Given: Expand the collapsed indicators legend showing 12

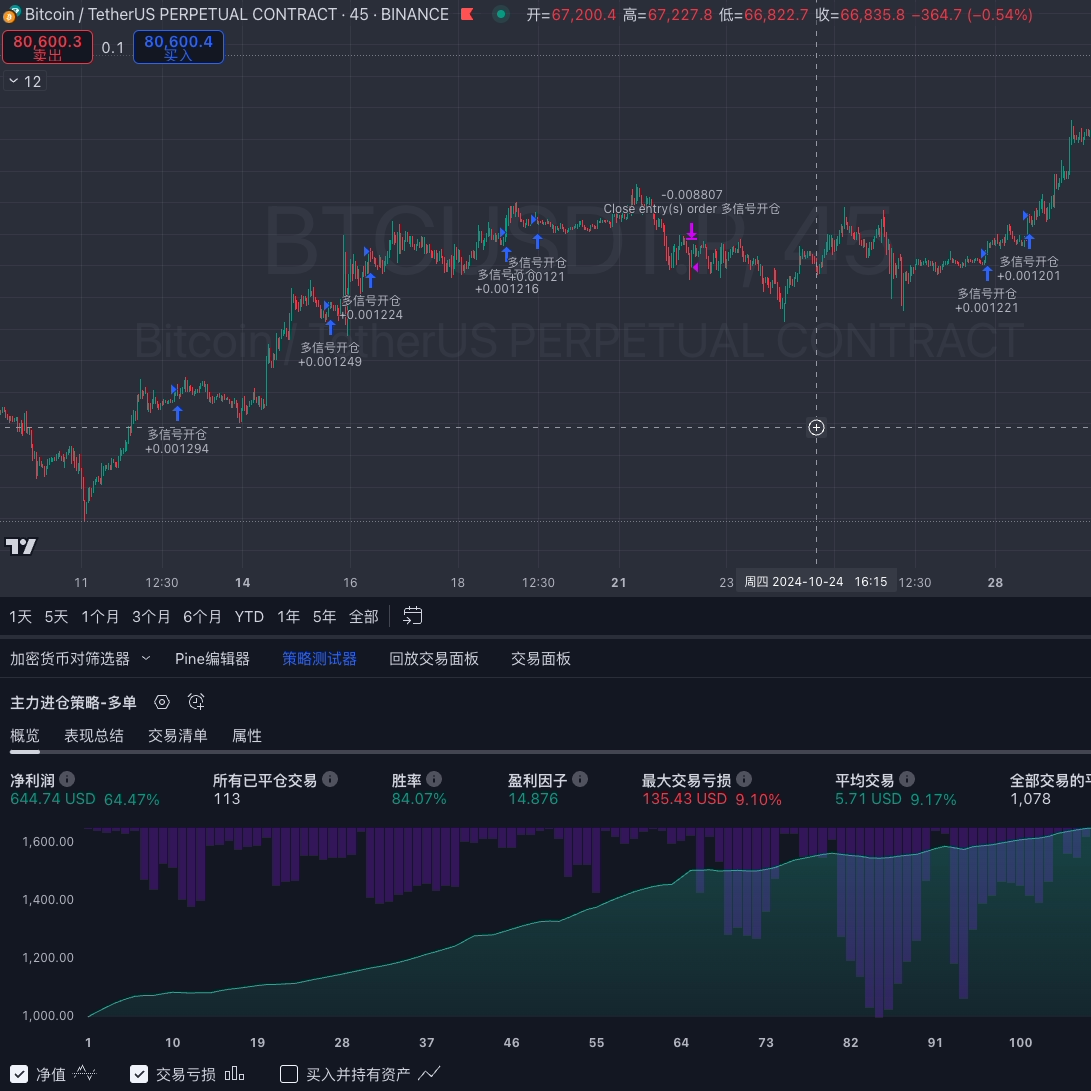Looking at the screenshot, I should [25, 81].
